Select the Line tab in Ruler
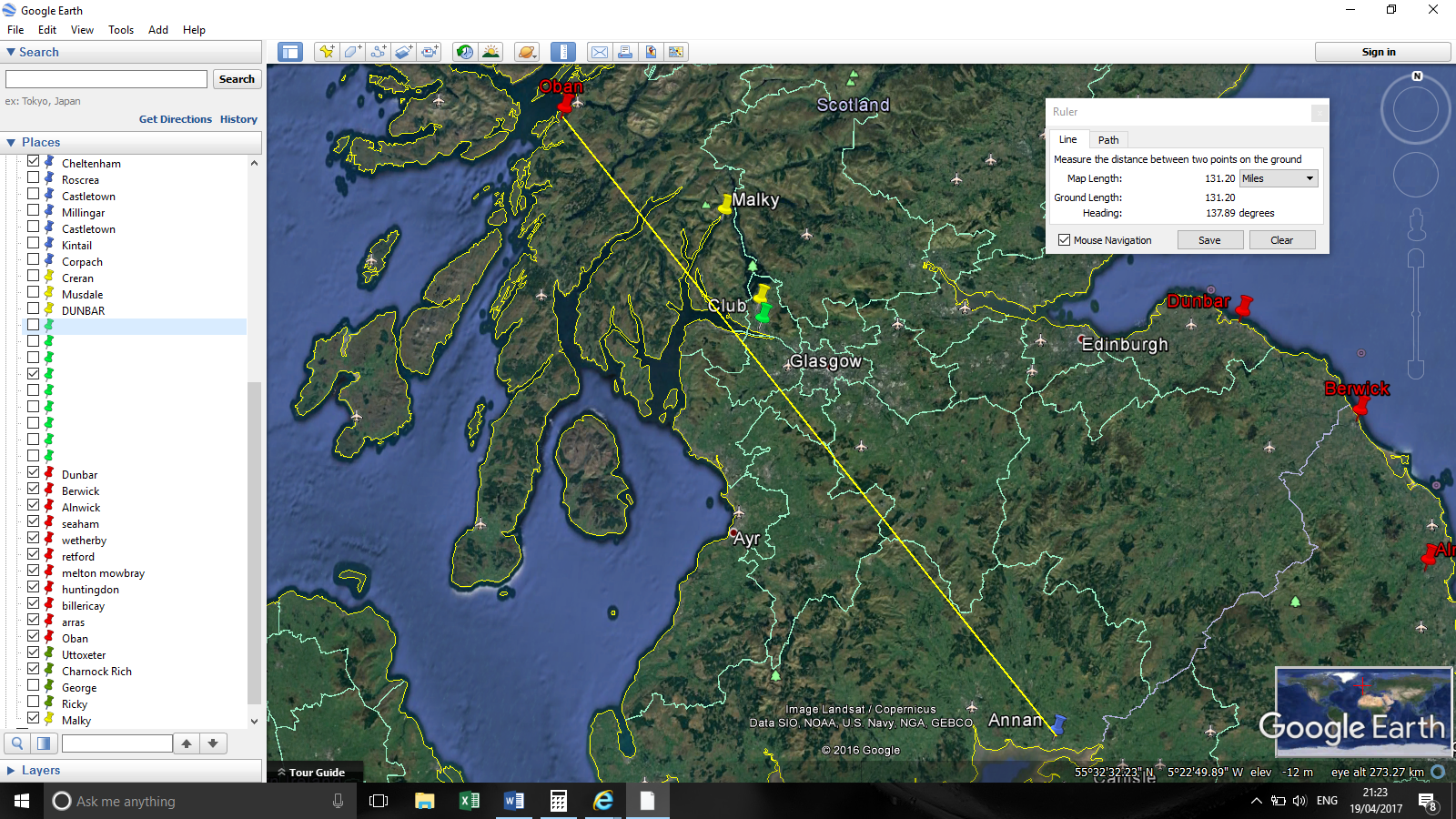1456x819 pixels. click(x=1068, y=139)
